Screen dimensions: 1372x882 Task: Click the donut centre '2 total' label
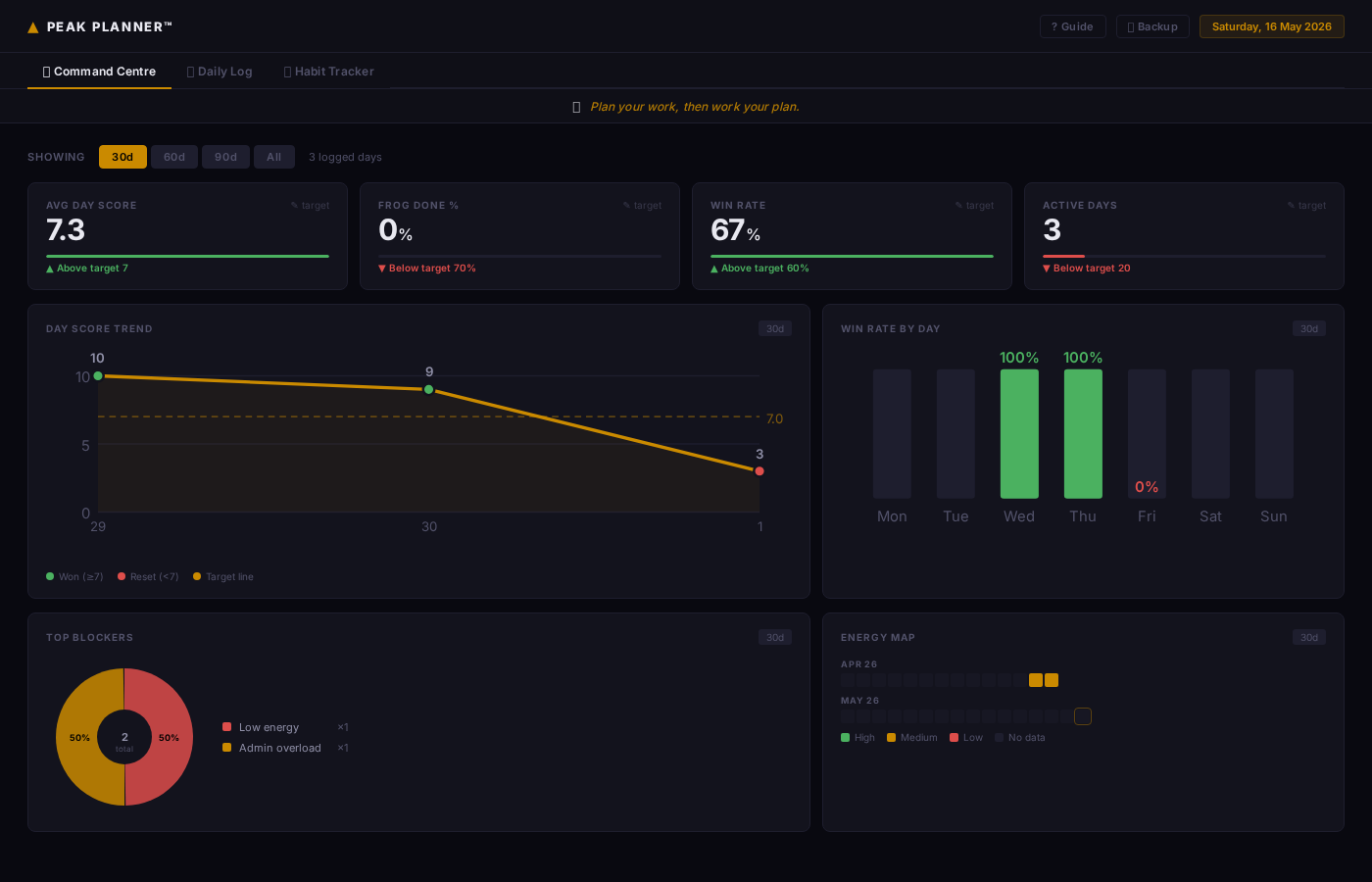(x=124, y=741)
